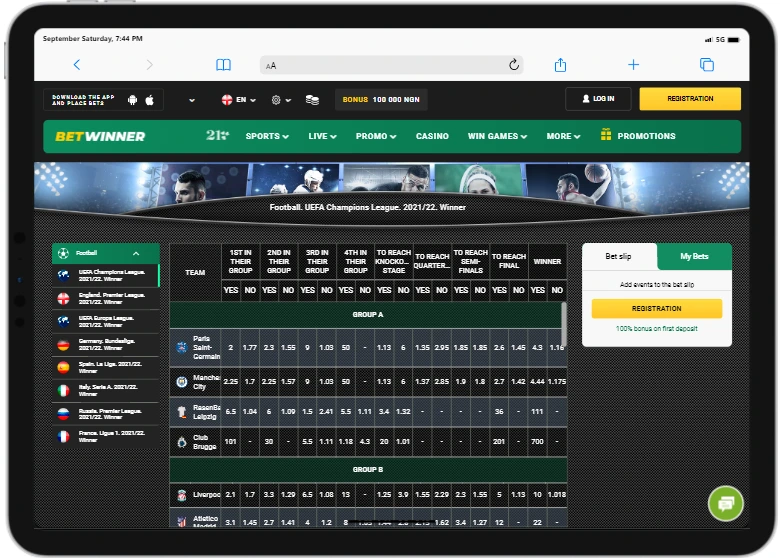The image size is (780, 558).
Task: Reload the page with refresh icon
Action: pyautogui.click(x=514, y=65)
